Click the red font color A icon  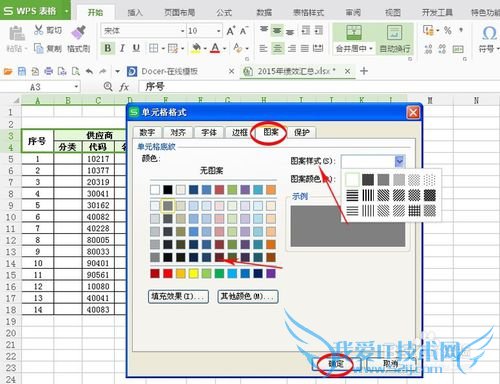pyautogui.click(x=215, y=48)
